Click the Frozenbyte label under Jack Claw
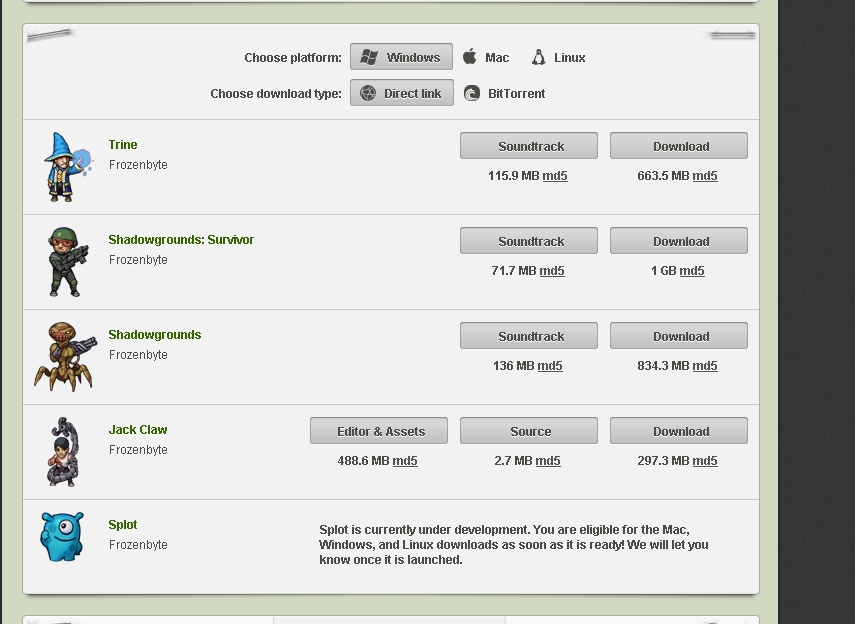Viewport: 855px width, 624px height. coord(138,449)
